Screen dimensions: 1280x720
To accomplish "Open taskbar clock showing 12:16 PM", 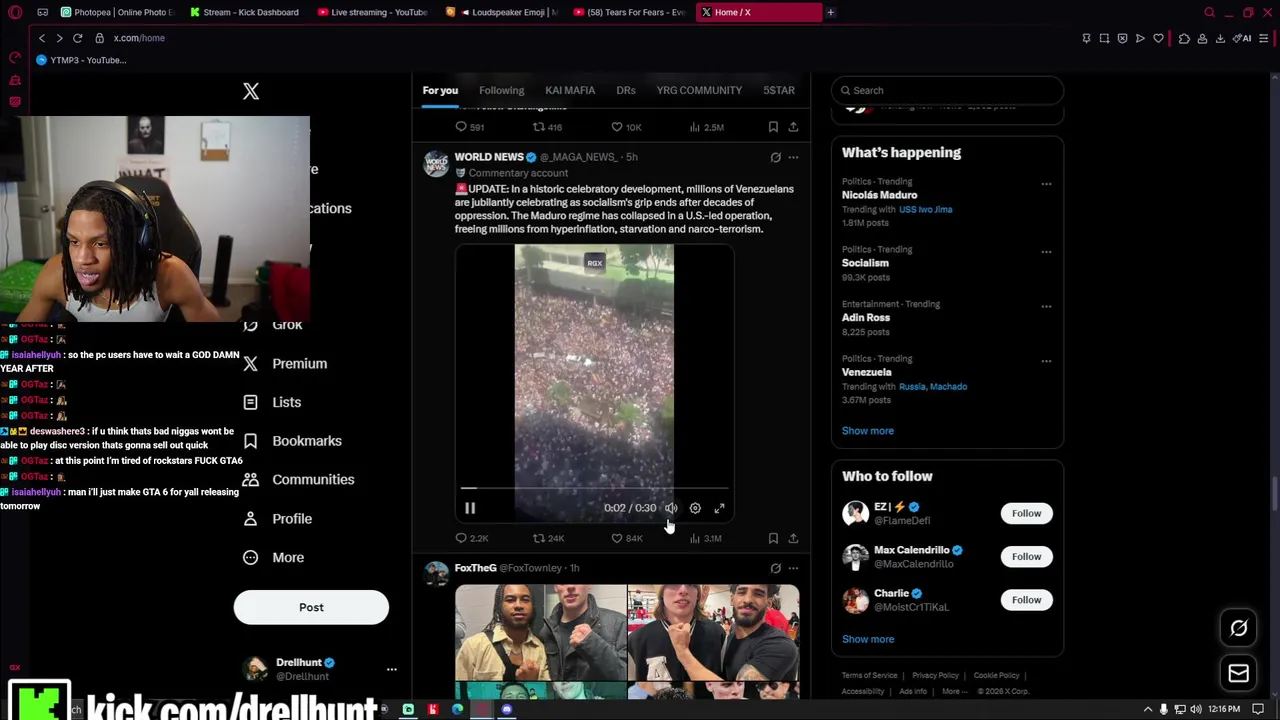I will click(x=1224, y=710).
